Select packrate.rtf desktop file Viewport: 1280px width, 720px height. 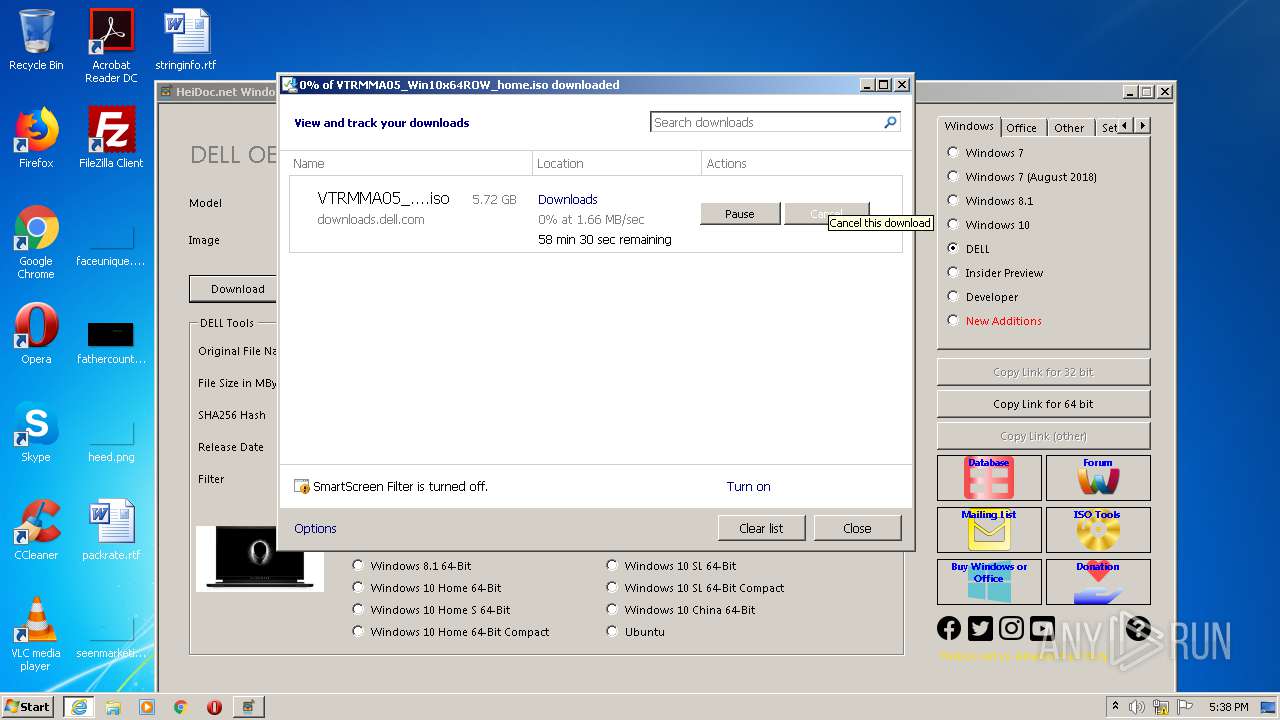point(111,530)
